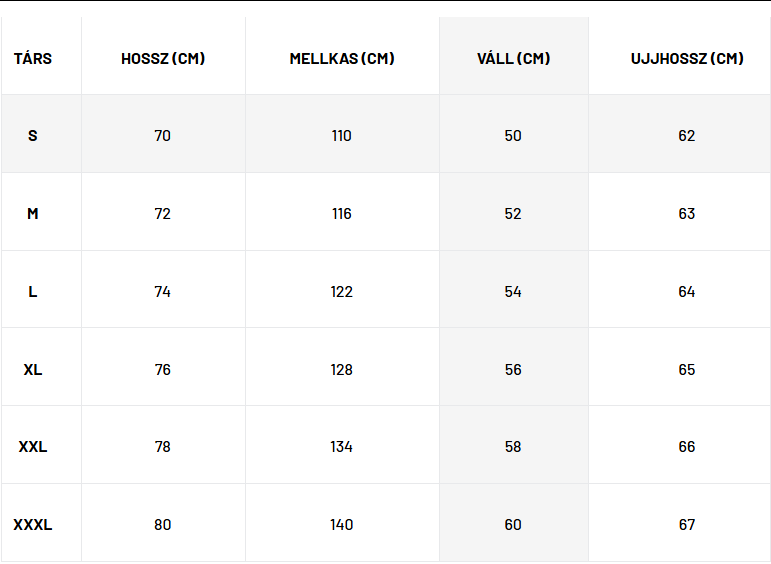Click the UJJHOSSZ (CM) column header
771x564 pixels.
point(687,59)
